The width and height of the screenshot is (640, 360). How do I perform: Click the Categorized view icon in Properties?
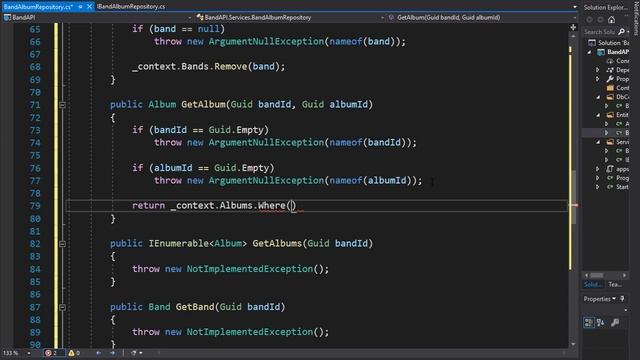click(589, 323)
